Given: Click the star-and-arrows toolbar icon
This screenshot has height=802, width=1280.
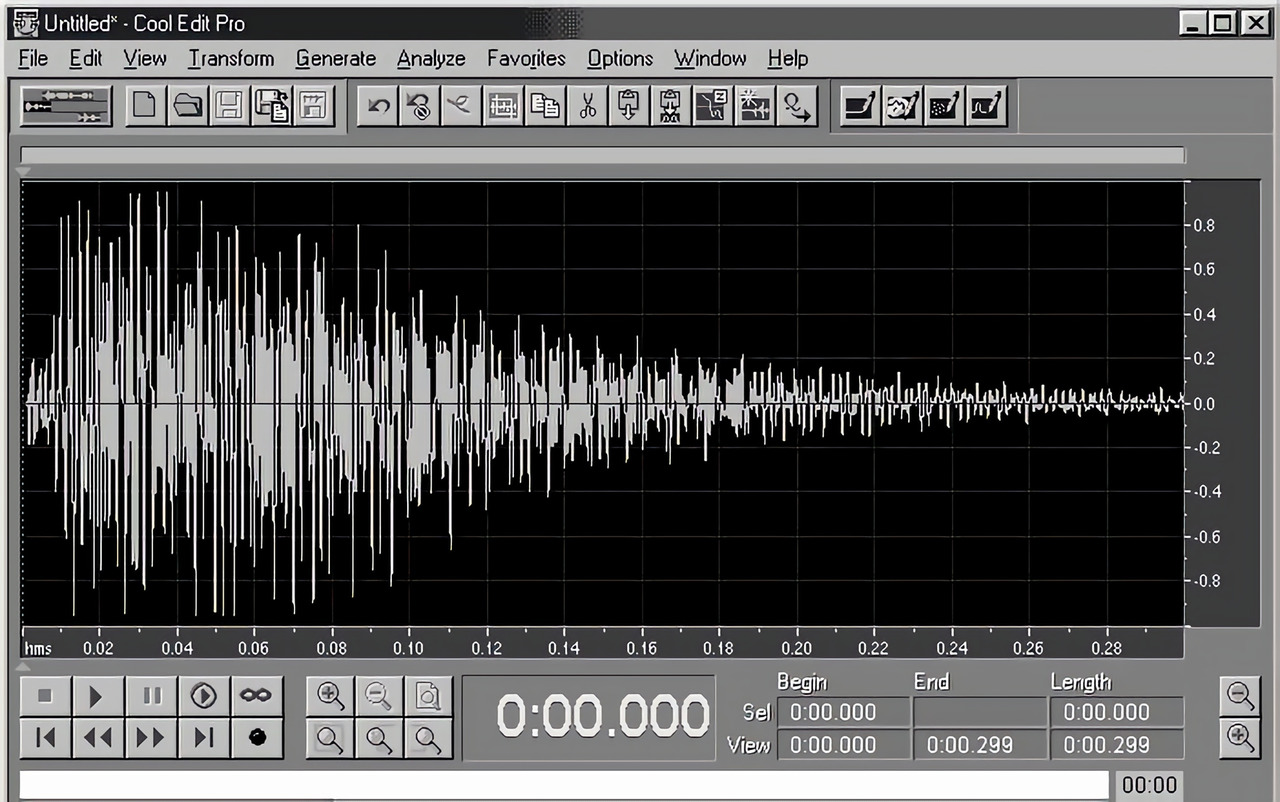Looking at the screenshot, I should (755, 106).
